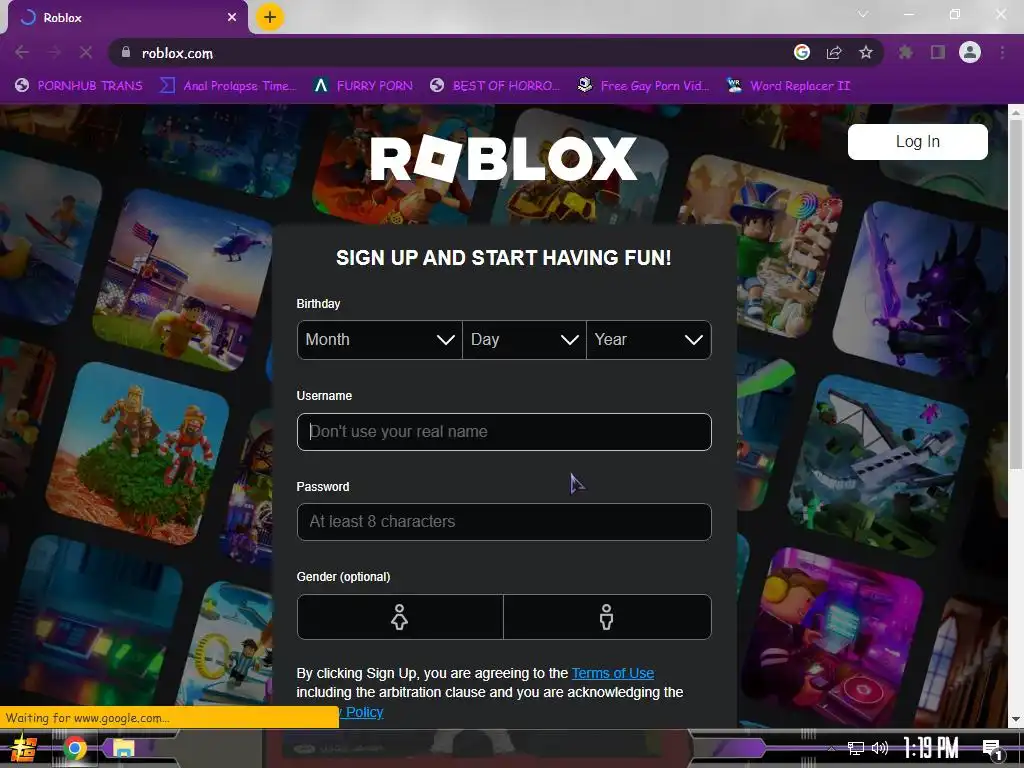Click the 1:19 PM taskbar clock
The image size is (1024, 768).
(931, 748)
